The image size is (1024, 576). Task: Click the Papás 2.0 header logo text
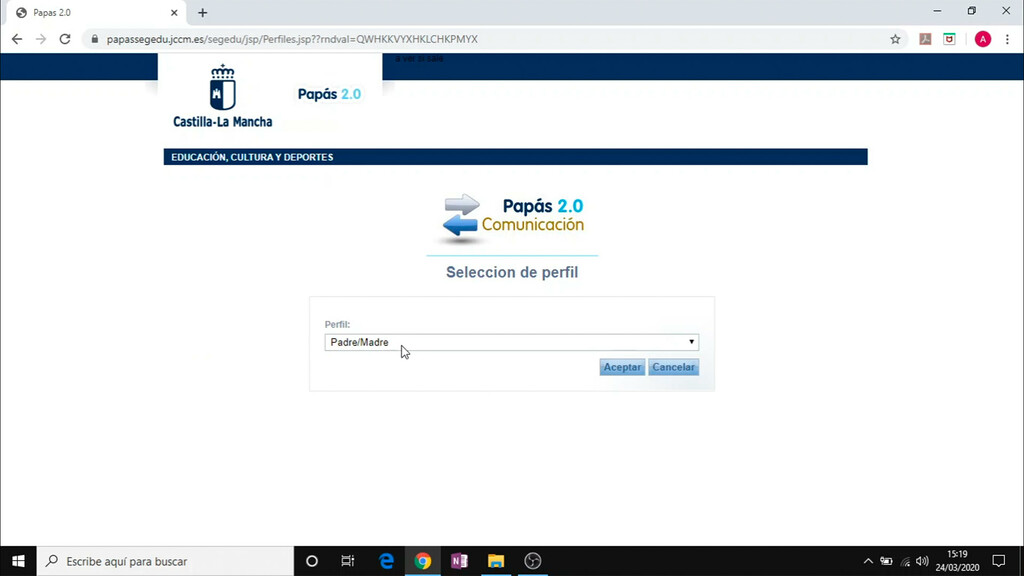pos(329,94)
